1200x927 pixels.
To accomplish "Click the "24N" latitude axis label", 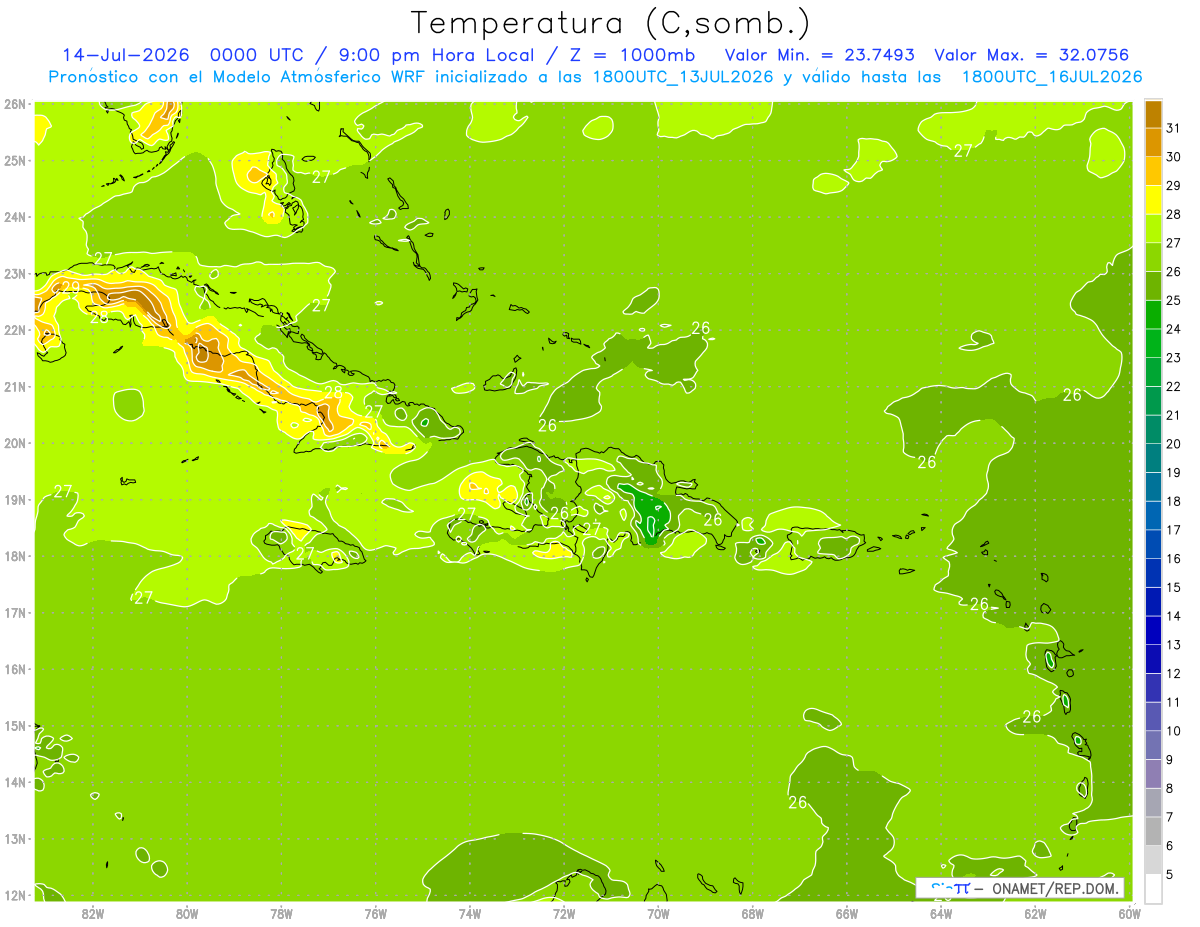I will pyautogui.click(x=15, y=217).
